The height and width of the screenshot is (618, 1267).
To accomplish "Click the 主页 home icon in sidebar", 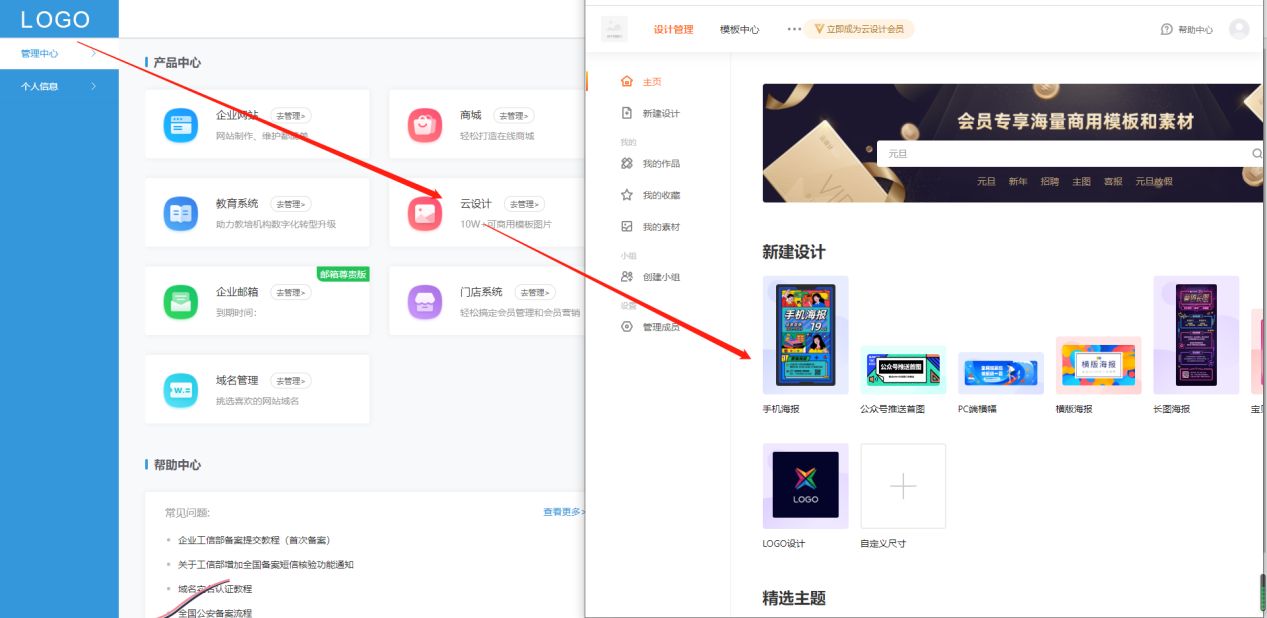I will click(627, 81).
